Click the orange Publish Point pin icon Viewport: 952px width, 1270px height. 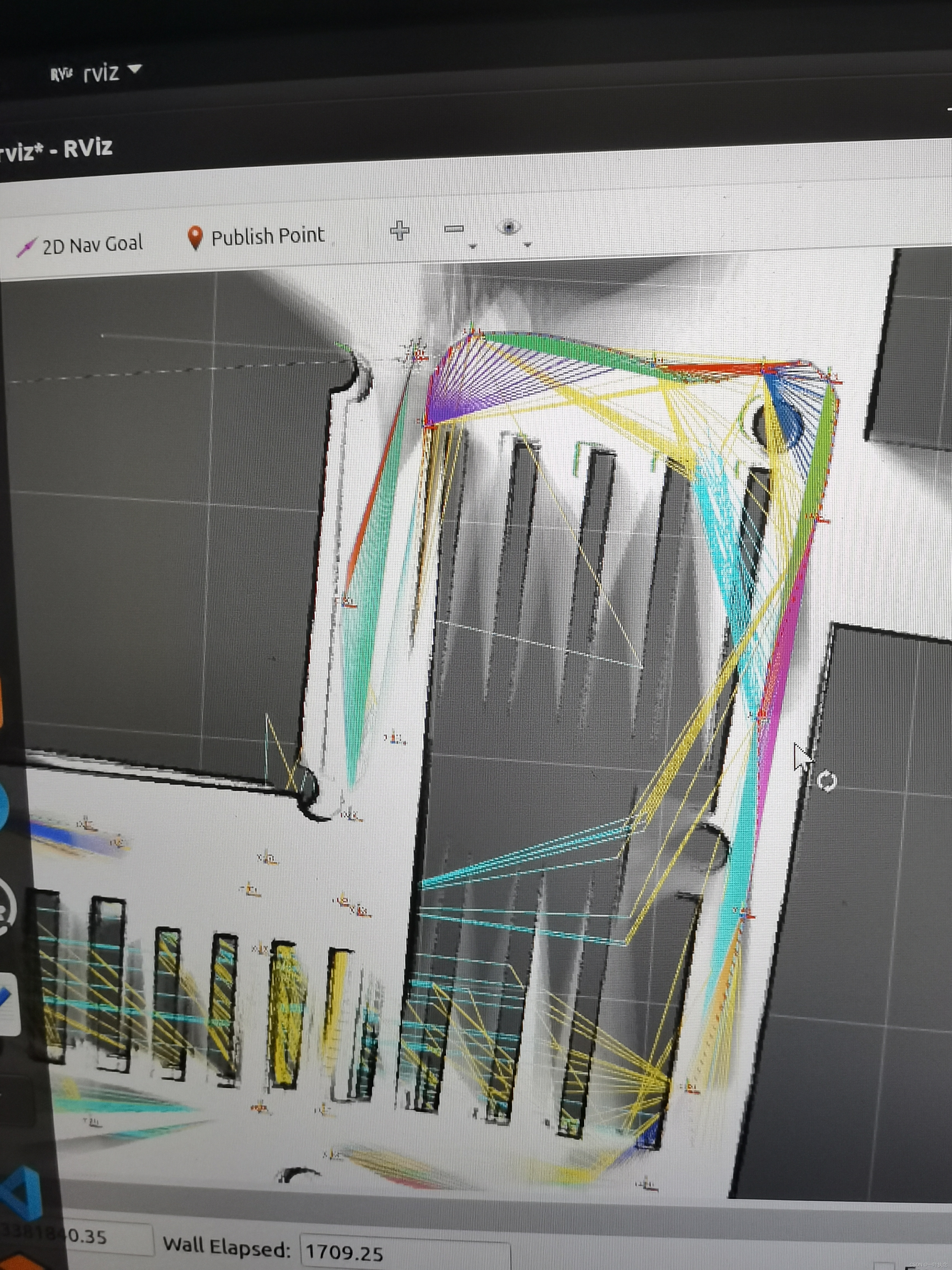coord(196,237)
